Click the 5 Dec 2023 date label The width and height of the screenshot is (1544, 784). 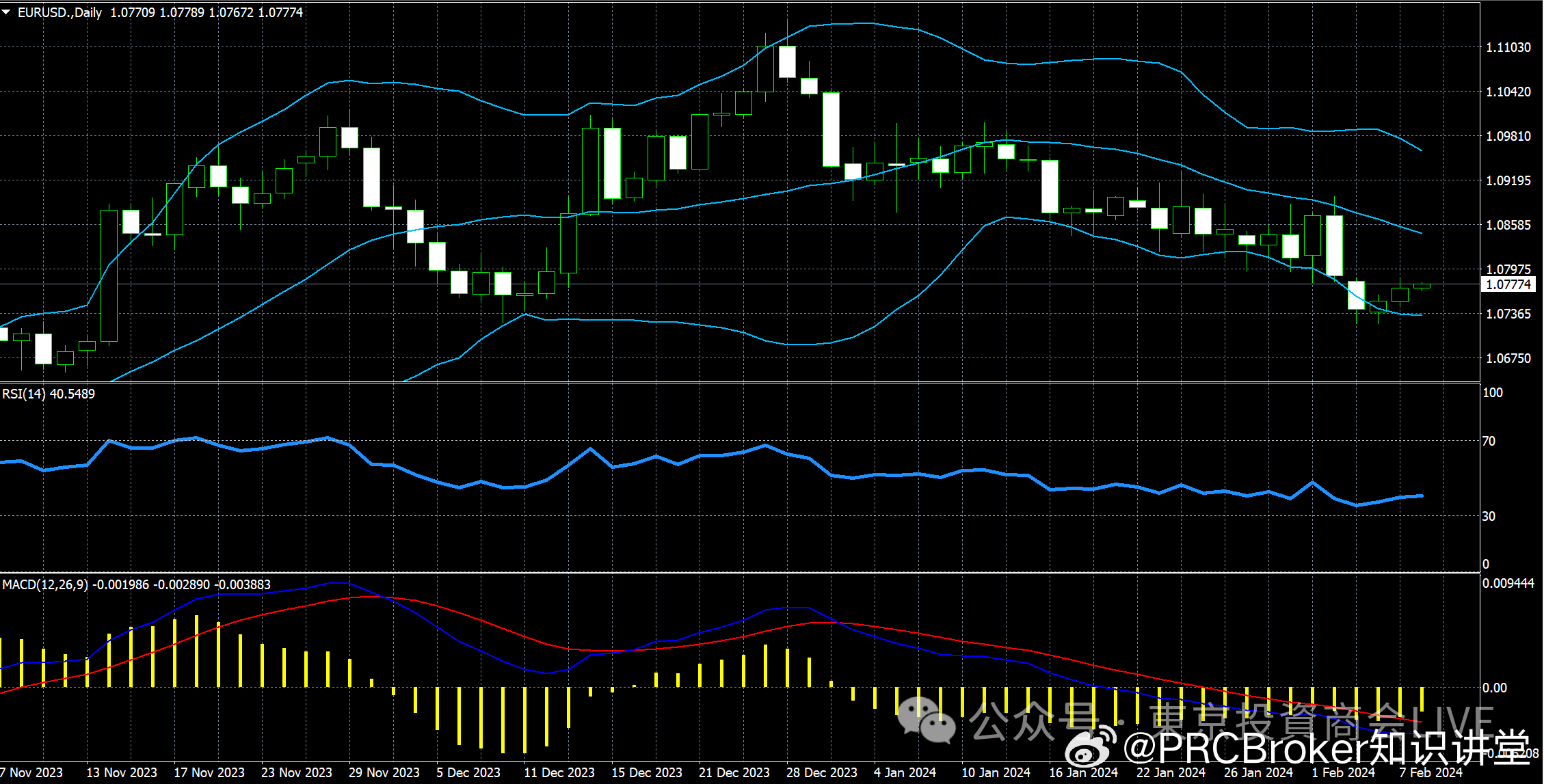tap(468, 772)
